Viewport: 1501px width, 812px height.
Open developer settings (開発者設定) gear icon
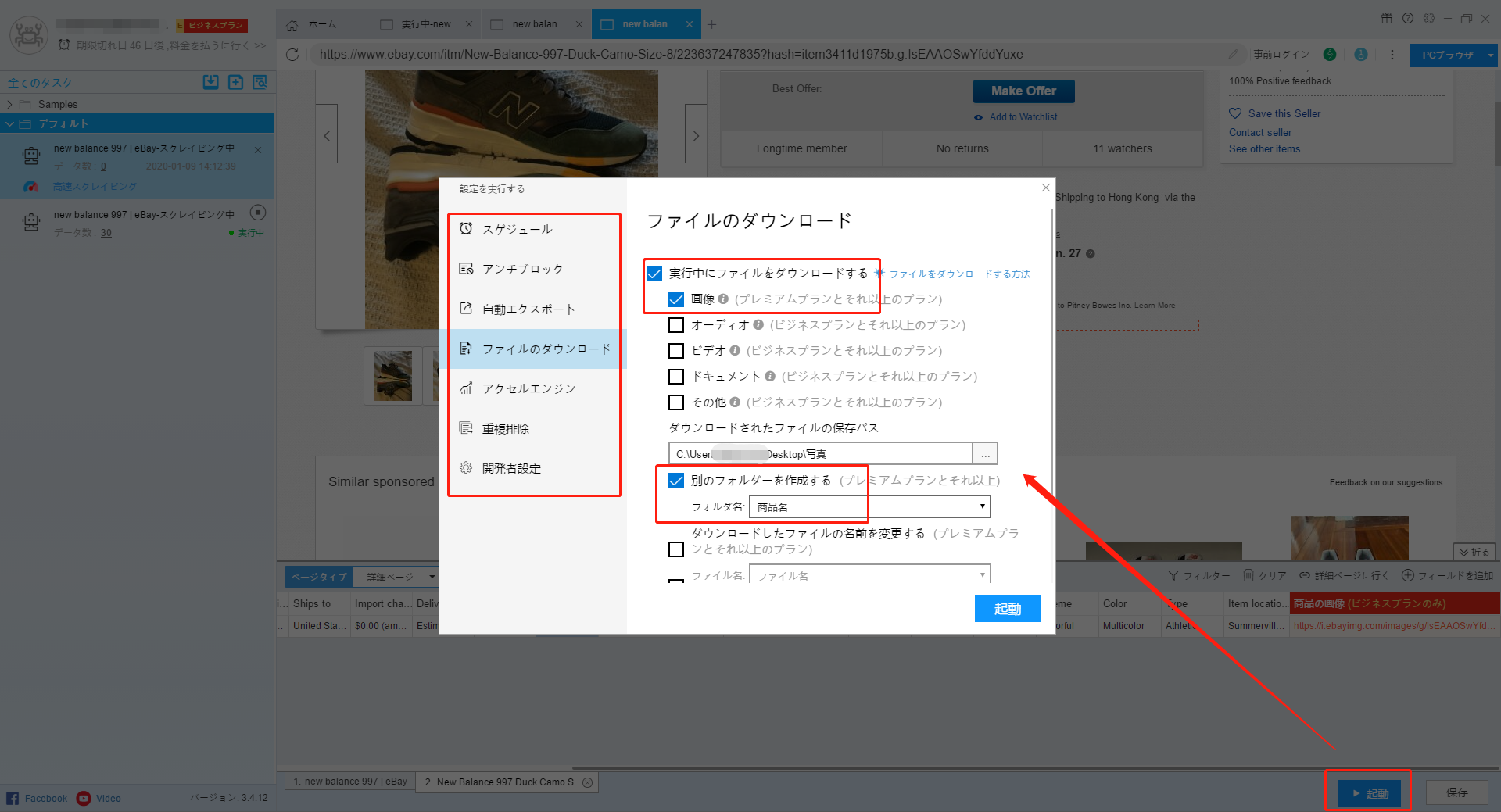pyautogui.click(x=466, y=468)
